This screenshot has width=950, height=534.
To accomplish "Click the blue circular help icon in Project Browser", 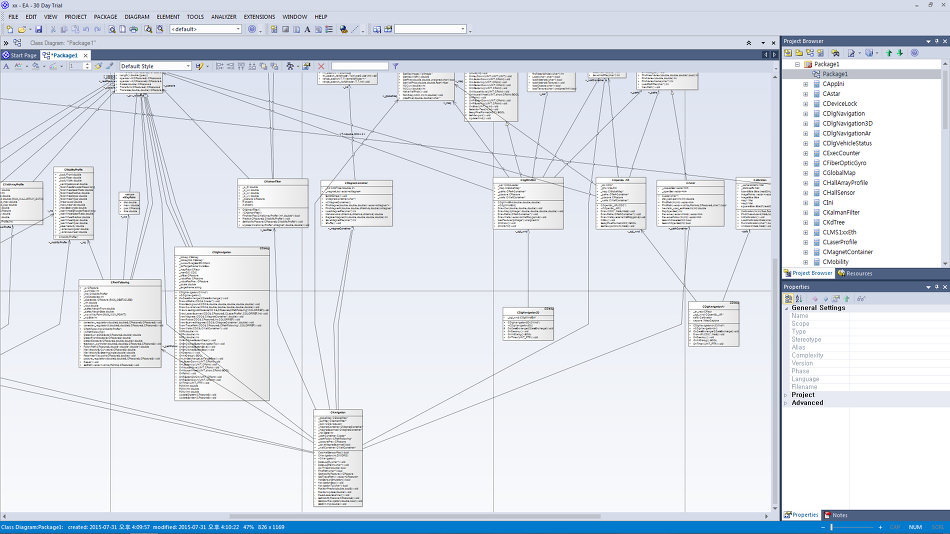I will tap(914, 53).
